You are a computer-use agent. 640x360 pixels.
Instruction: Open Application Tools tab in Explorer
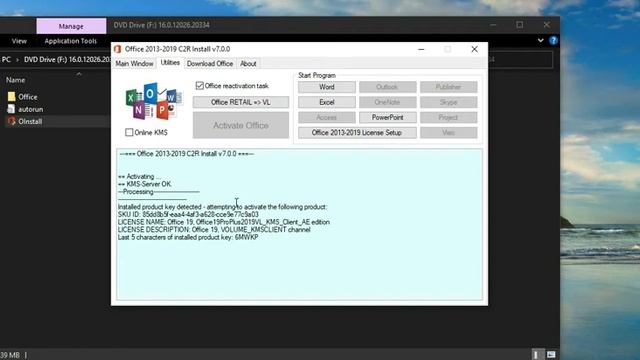point(71,41)
